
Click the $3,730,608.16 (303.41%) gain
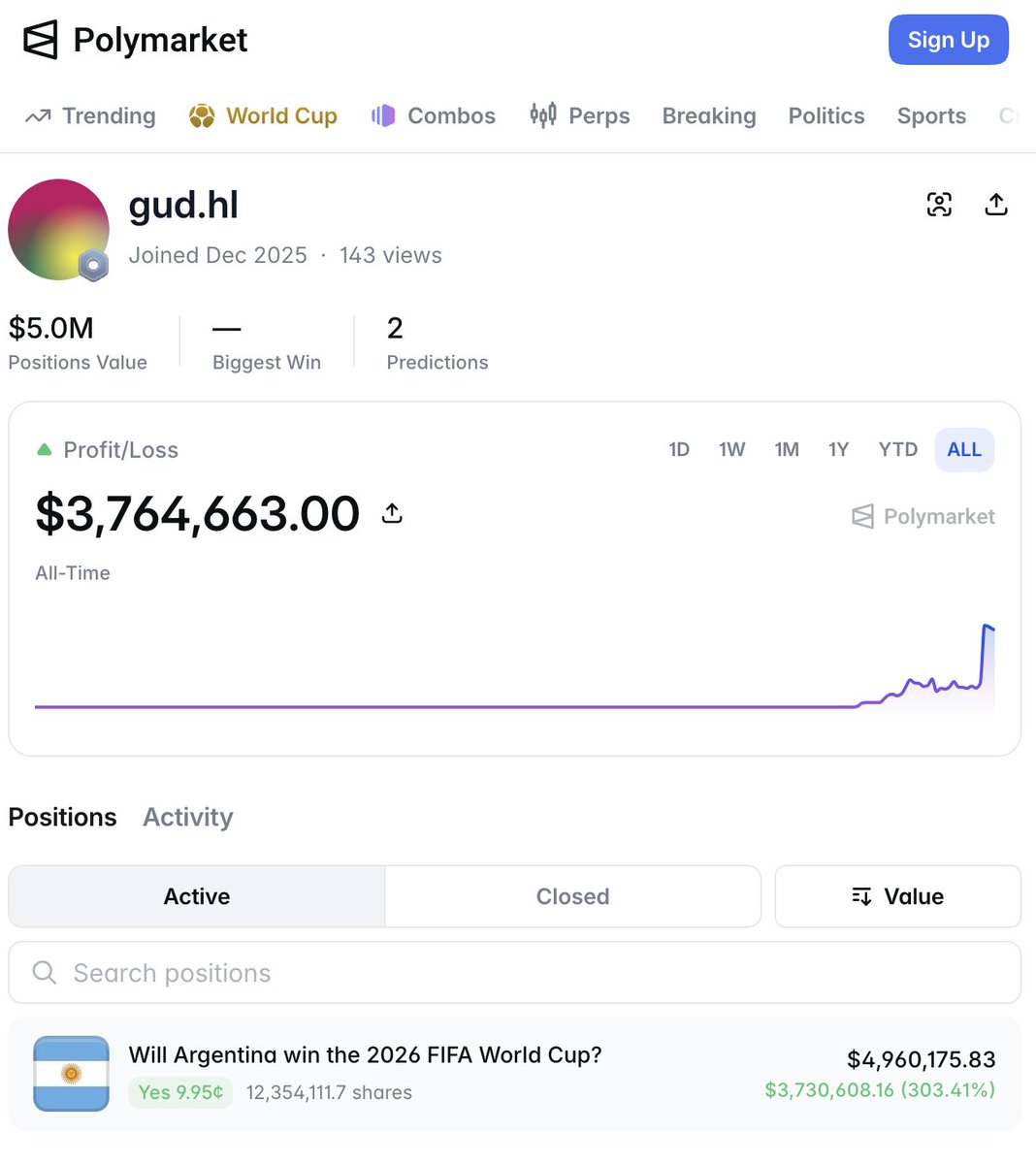pyautogui.click(x=880, y=1090)
